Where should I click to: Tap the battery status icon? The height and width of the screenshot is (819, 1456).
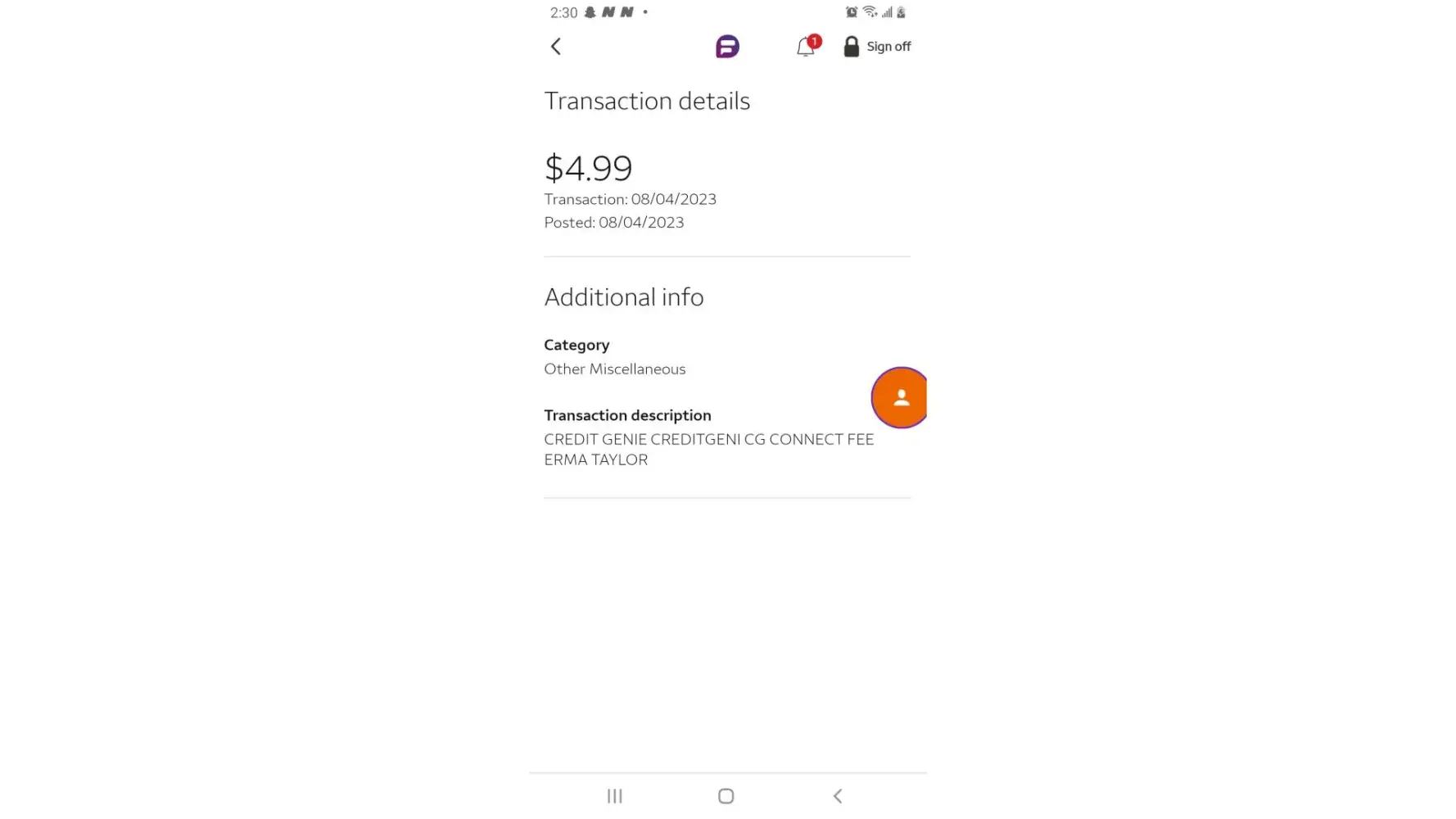click(901, 12)
